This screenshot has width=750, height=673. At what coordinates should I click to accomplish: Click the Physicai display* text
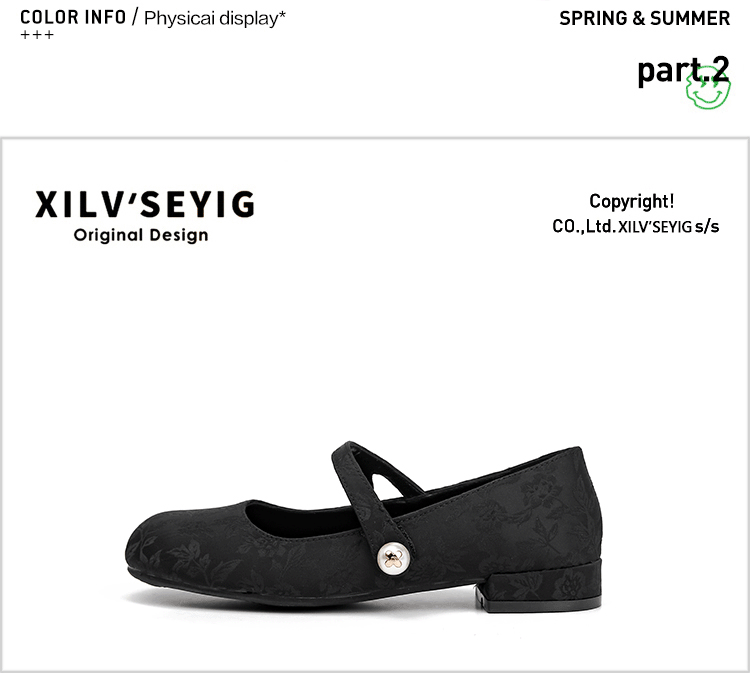pyautogui.click(x=215, y=18)
